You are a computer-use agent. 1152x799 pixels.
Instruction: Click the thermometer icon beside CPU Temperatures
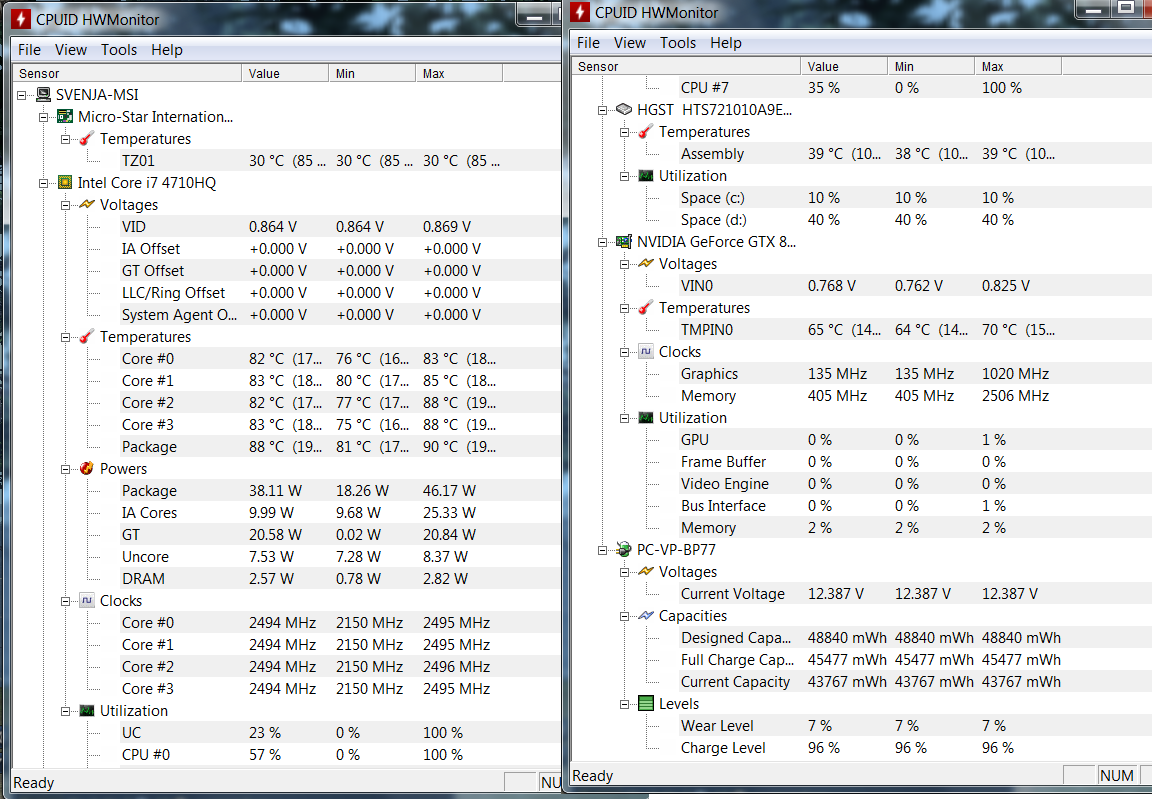pyautogui.click(x=87, y=337)
